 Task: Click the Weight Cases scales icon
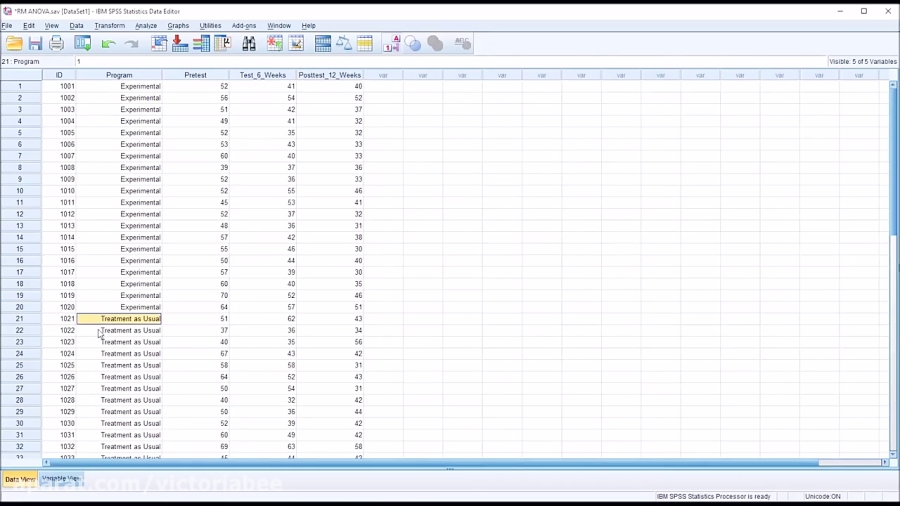344,43
